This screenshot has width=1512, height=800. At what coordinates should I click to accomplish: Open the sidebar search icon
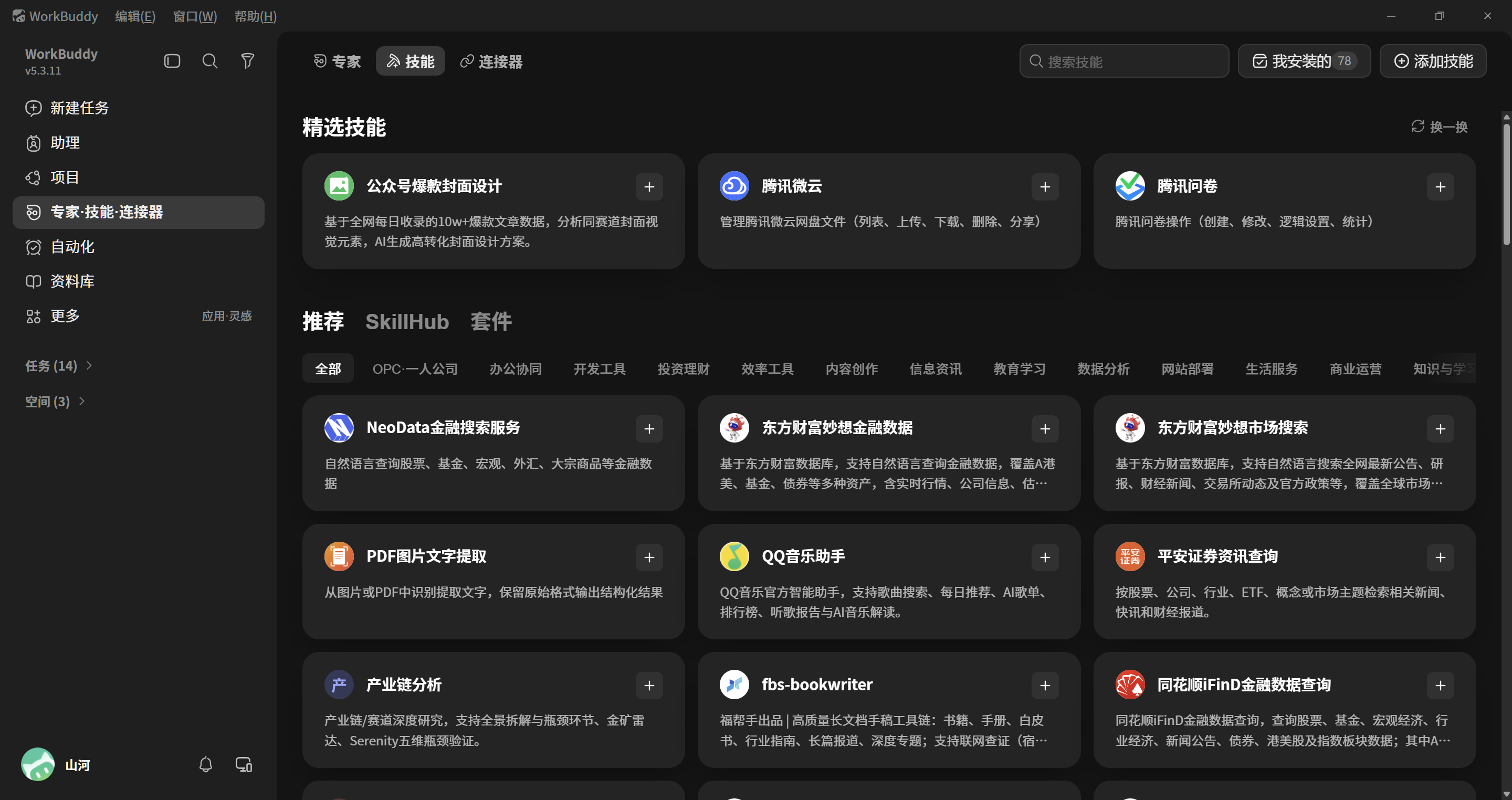click(x=209, y=61)
